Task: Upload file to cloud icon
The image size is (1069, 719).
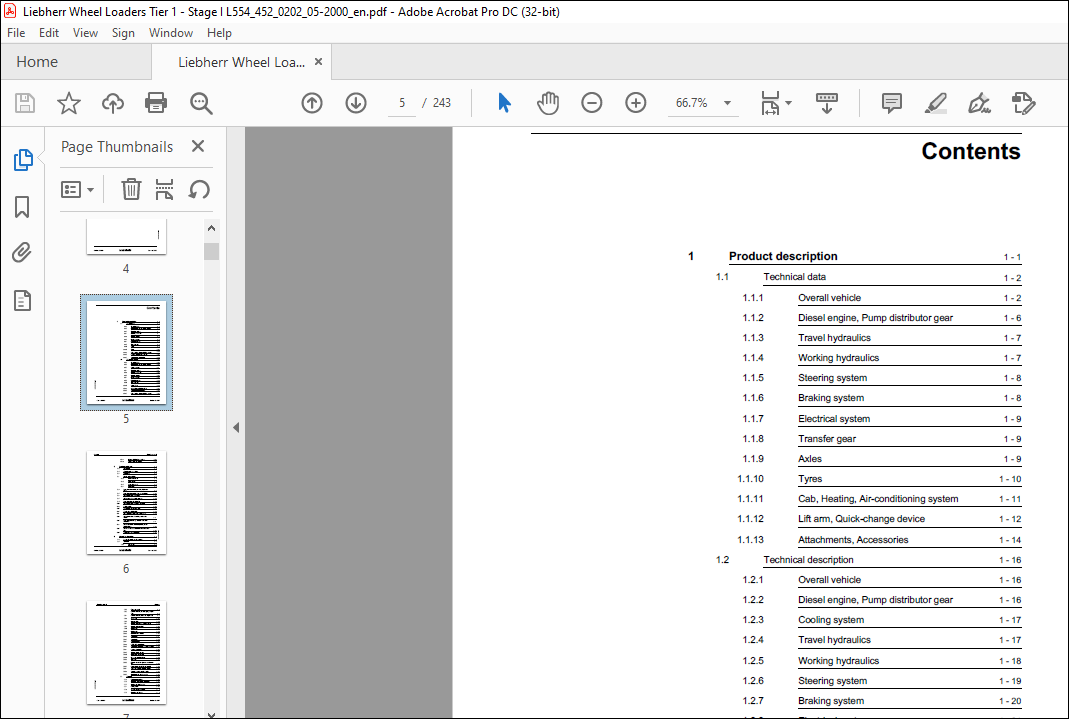Action: click(112, 103)
